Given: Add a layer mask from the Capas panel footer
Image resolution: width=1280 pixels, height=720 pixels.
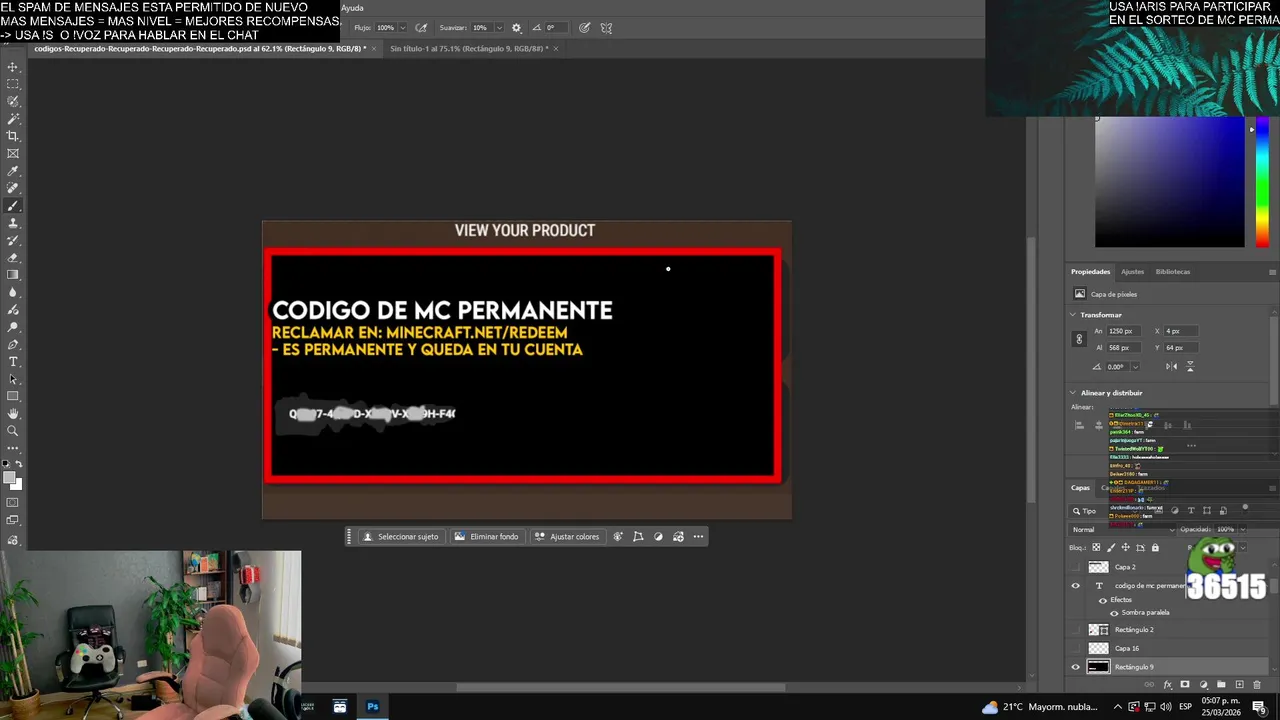Looking at the screenshot, I should pyautogui.click(x=1185, y=685).
